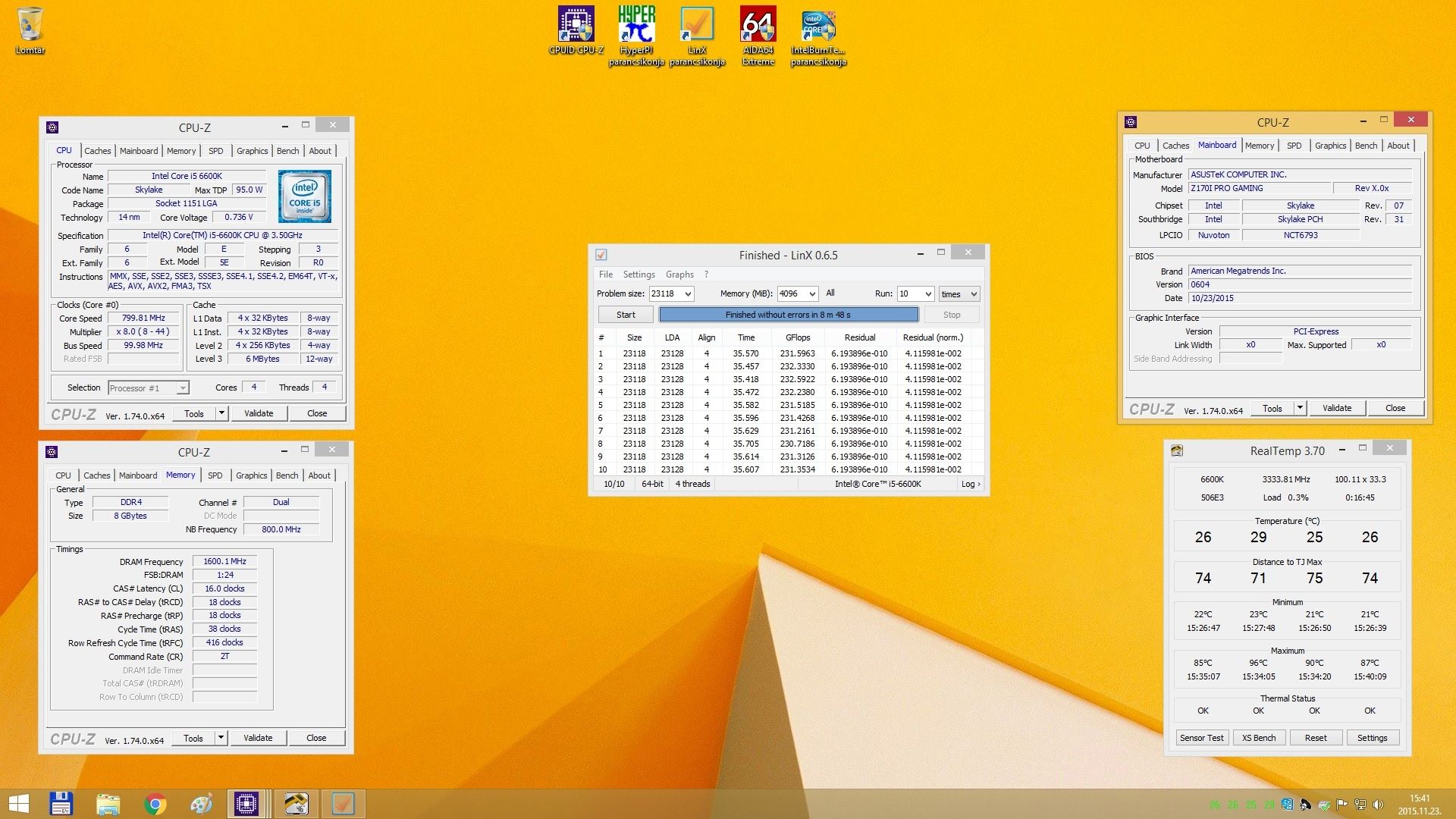The width and height of the screenshot is (1456, 819).
Task: Open Settings in RealTemp
Action: (1372, 738)
